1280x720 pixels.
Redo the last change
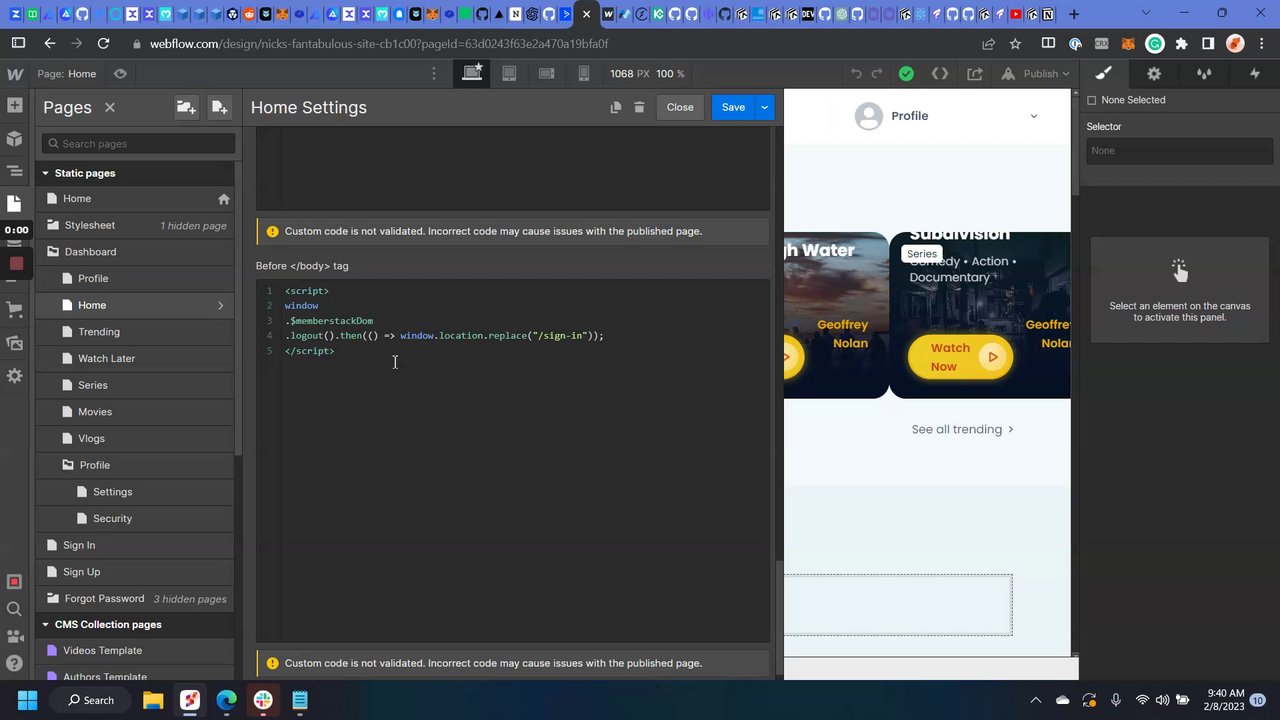(x=877, y=74)
